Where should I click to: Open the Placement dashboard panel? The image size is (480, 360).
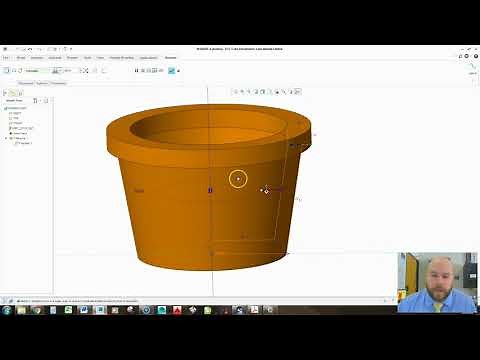pyautogui.click(x=26, y=83)
